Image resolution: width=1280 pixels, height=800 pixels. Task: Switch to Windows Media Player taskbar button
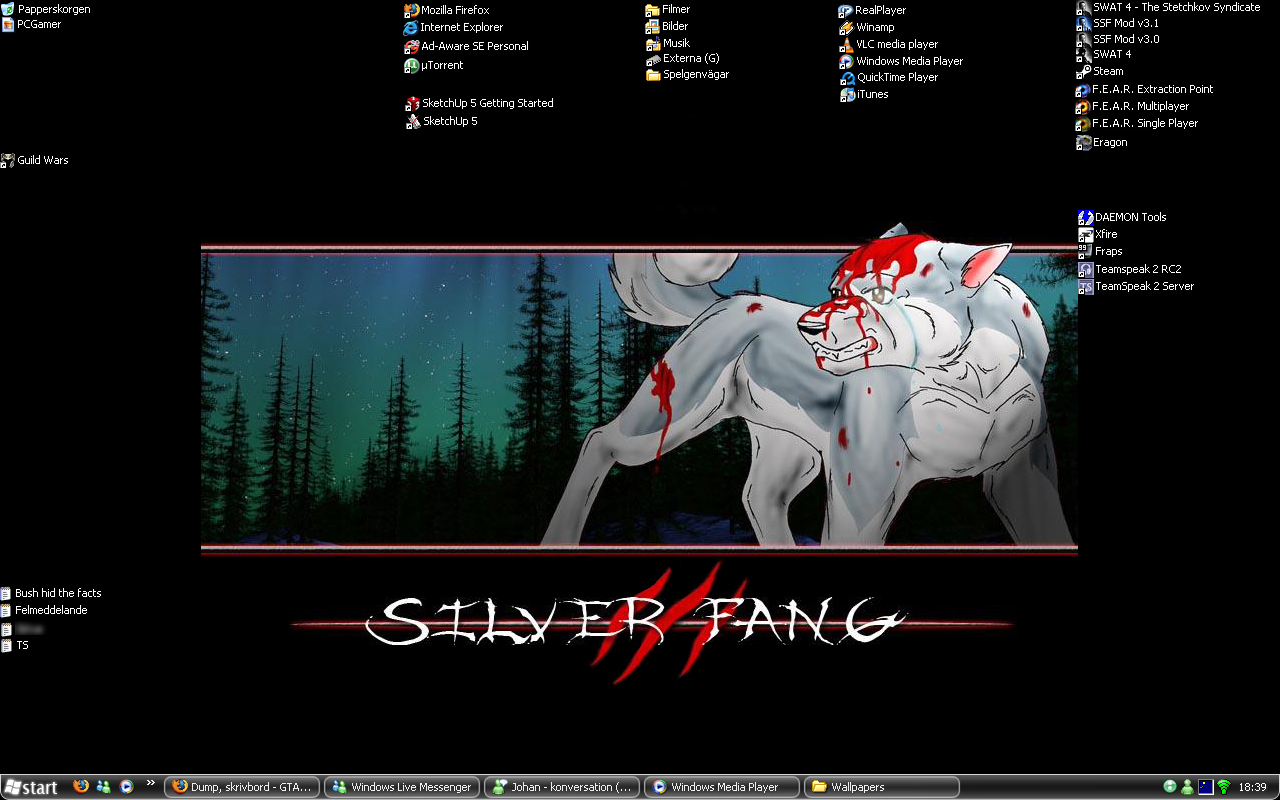pos(722,787)
